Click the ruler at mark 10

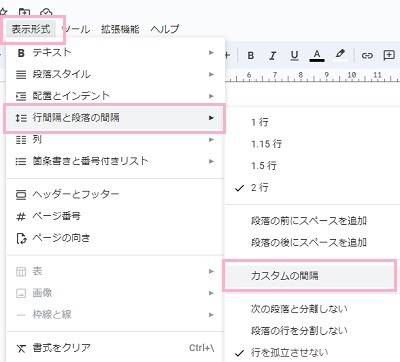[x=352, y=75]
